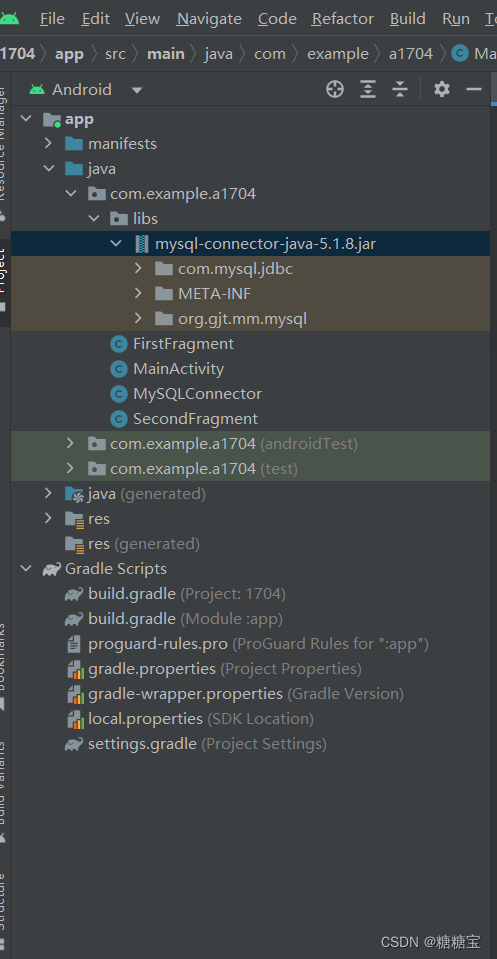
Task: Expand the com.mysql.jdbc package
Action: tap(138, 268)
